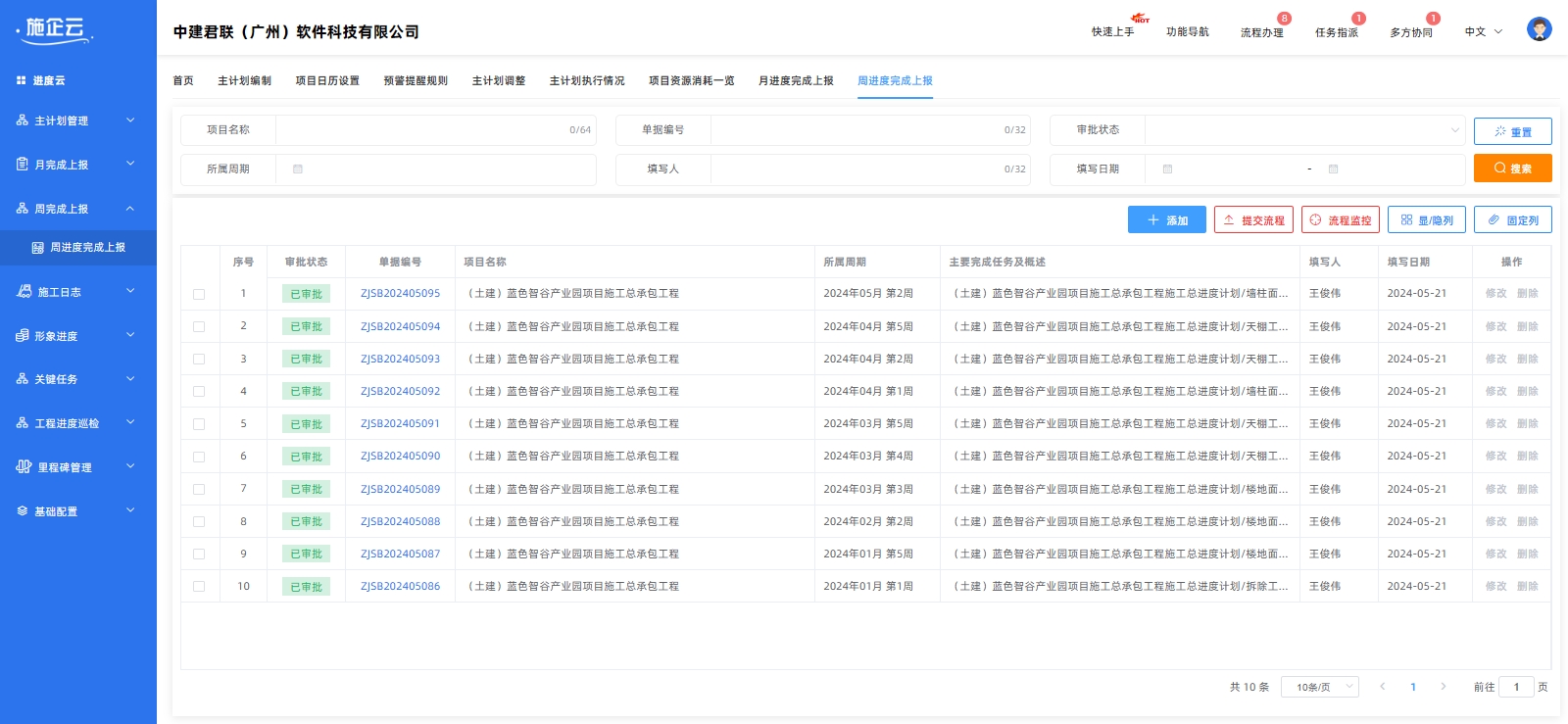Go to next page arrow
The image size is (1568, 724).
(1443, 687)
